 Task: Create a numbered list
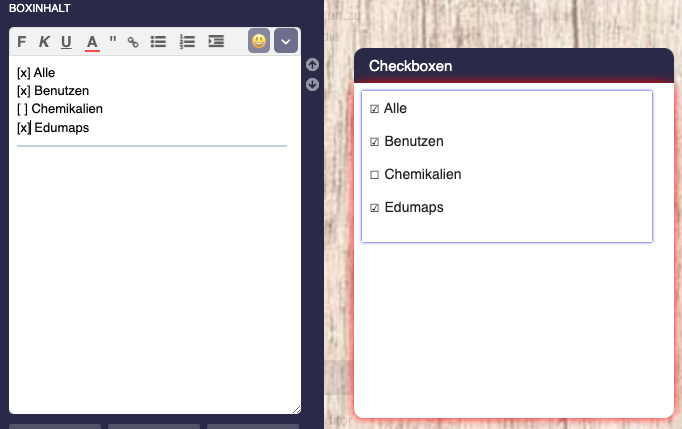coord(187,42)
